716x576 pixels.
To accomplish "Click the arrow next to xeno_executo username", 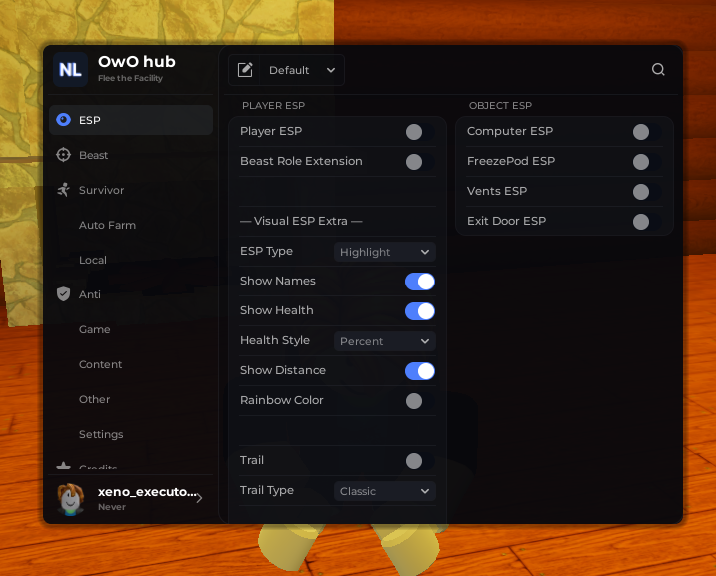I will click(200, 498).
